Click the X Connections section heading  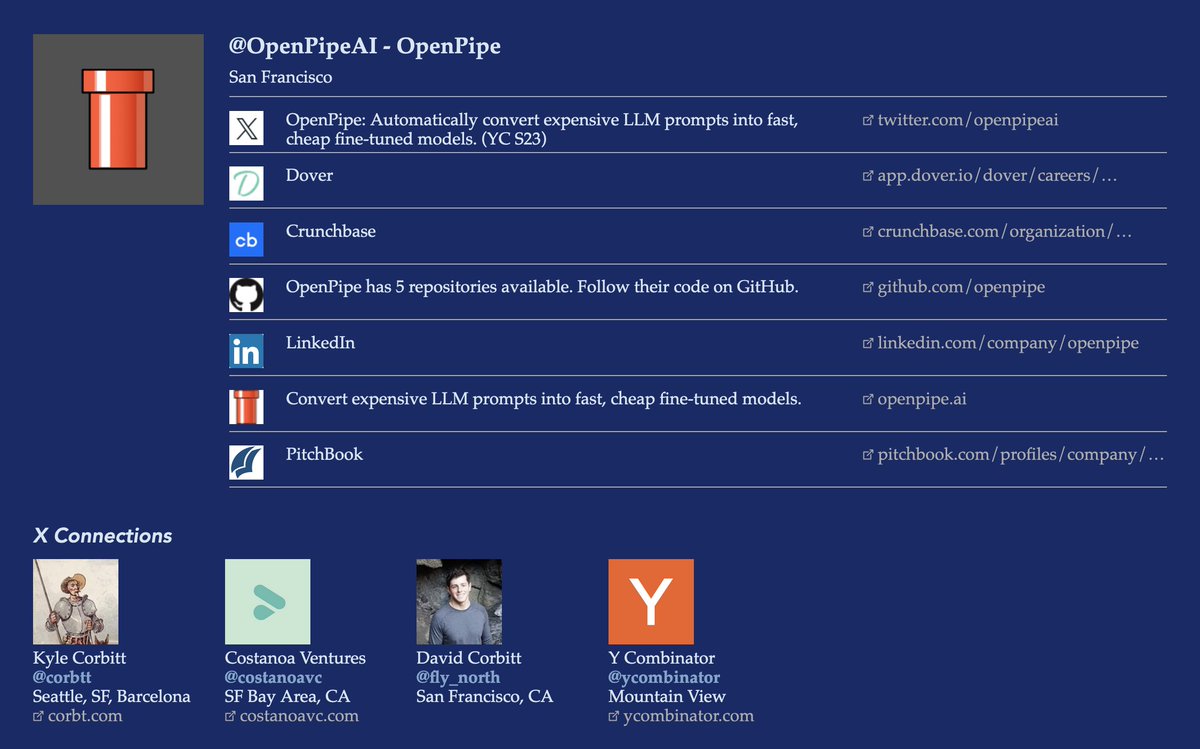pos(103,536)
